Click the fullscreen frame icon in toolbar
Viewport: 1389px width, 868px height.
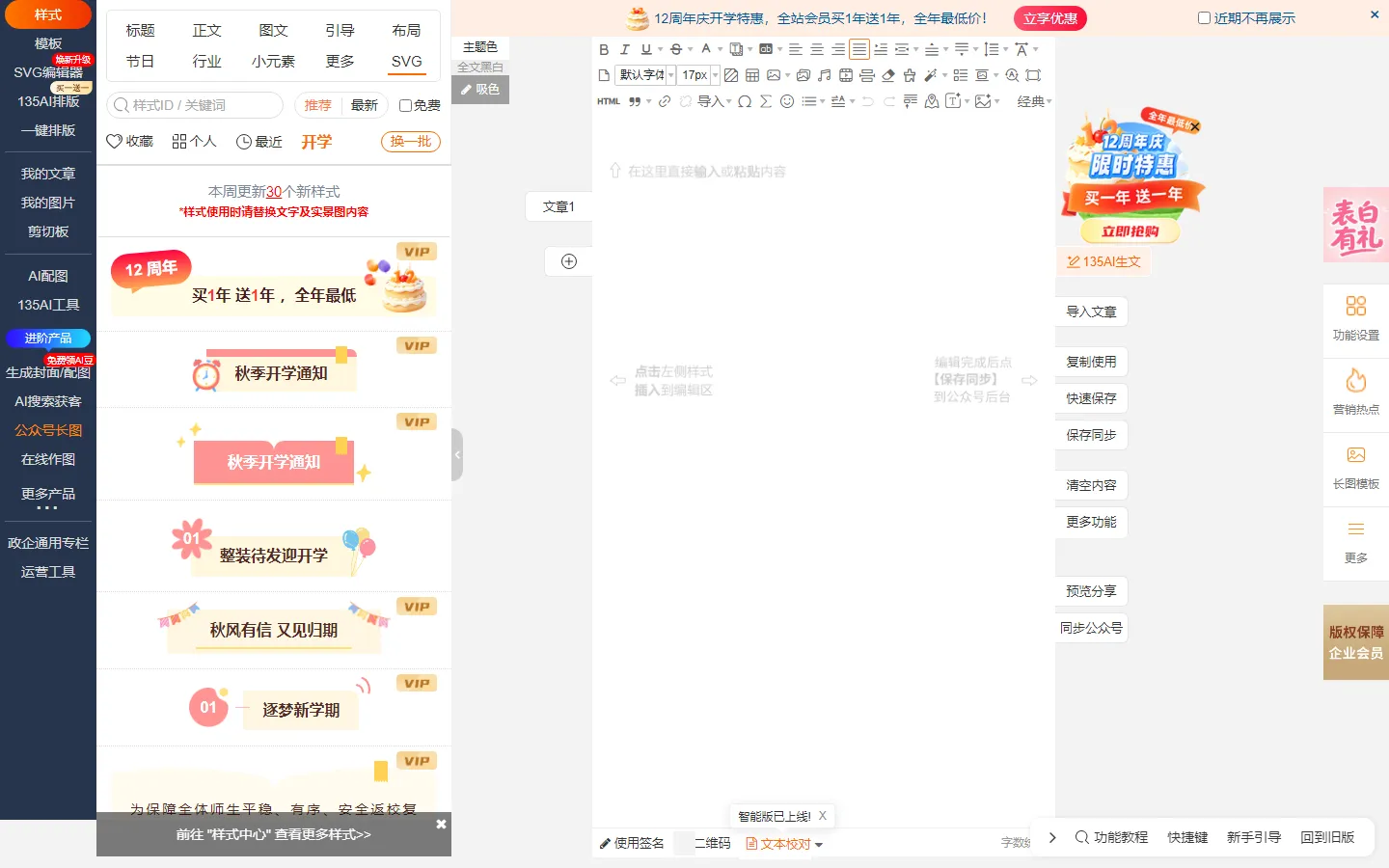click(x=1033, y=75)
